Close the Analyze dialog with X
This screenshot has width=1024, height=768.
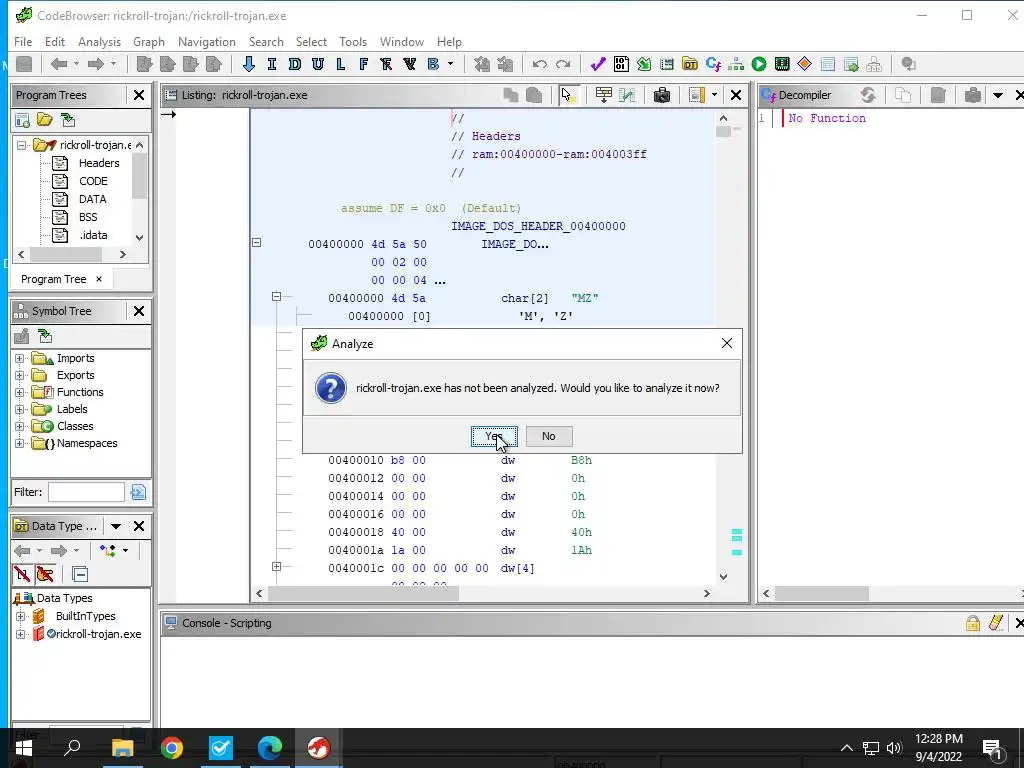[726, 344]
